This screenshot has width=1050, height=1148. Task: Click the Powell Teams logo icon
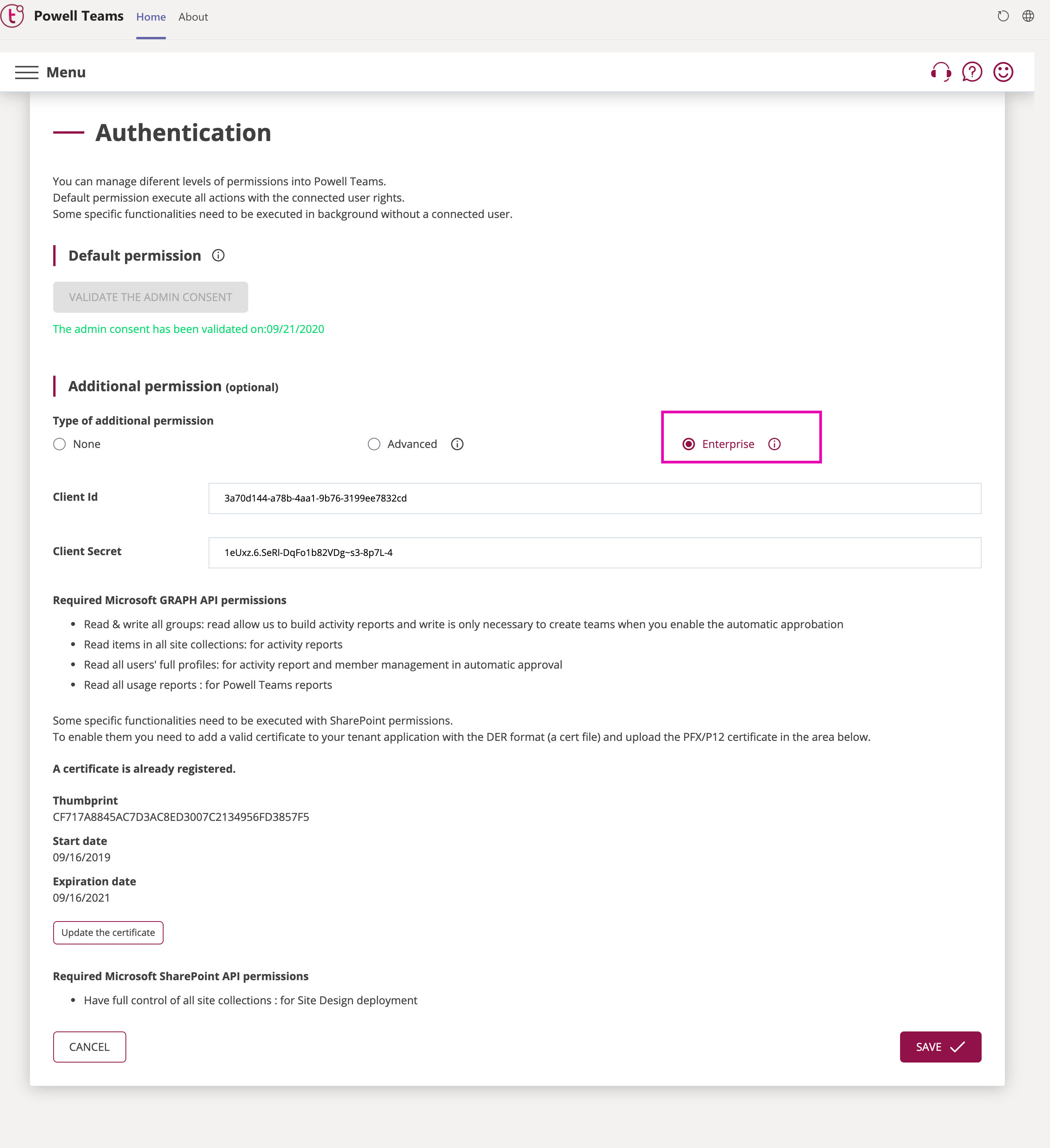(12, 16)
